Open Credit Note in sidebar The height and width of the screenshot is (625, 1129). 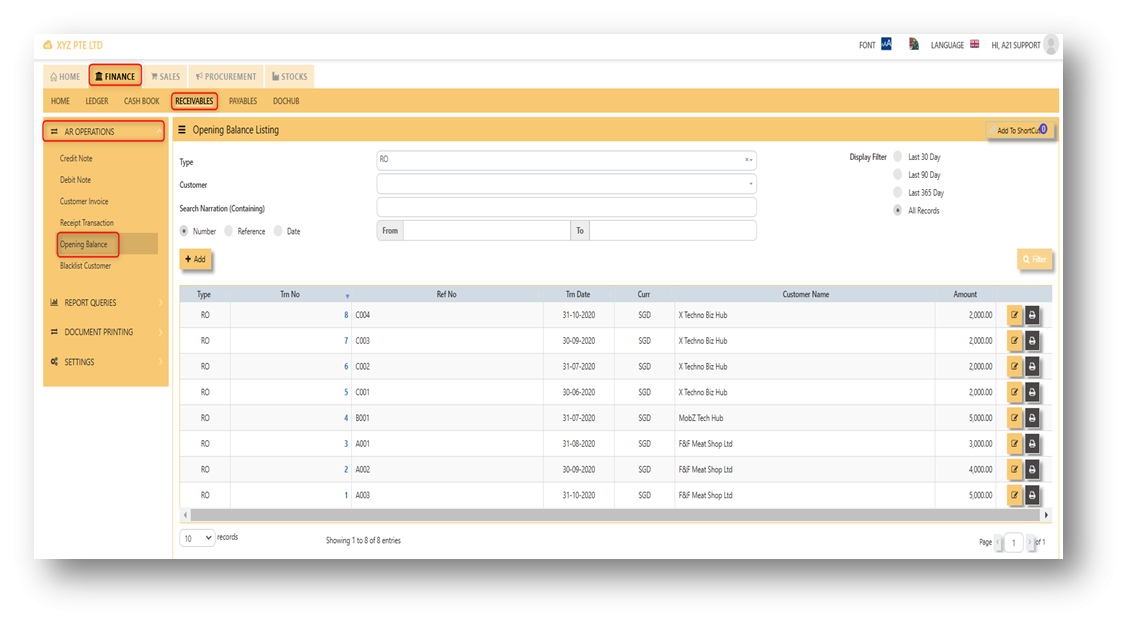76,158
